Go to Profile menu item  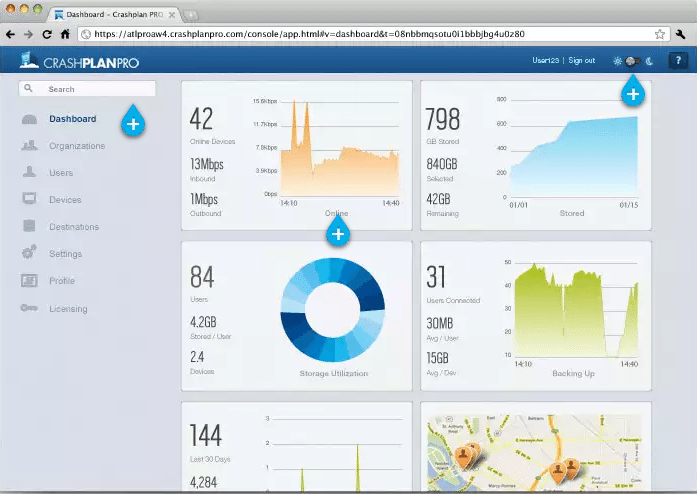(x=62, y=281)
